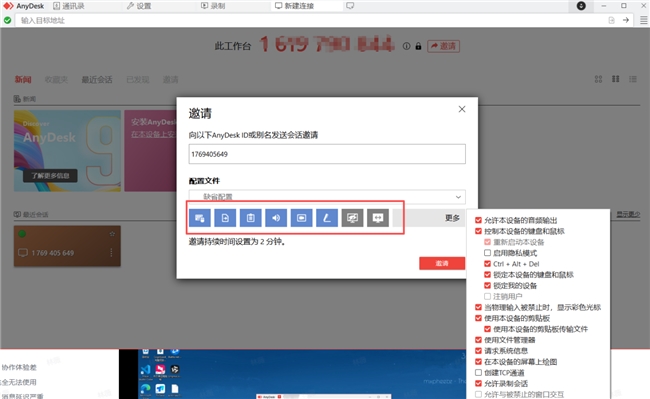This screenshot has height=399, width=650.
Task: Click the red 邀请 button in dialog
Action: pos(442,263)
